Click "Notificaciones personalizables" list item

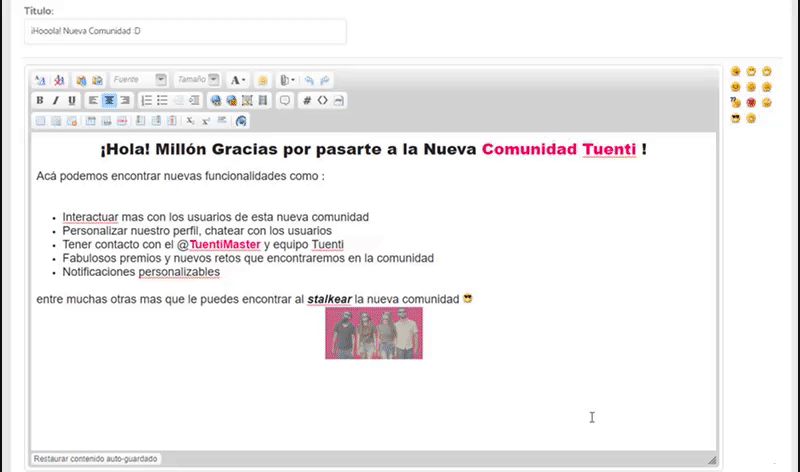pos(141,272)
